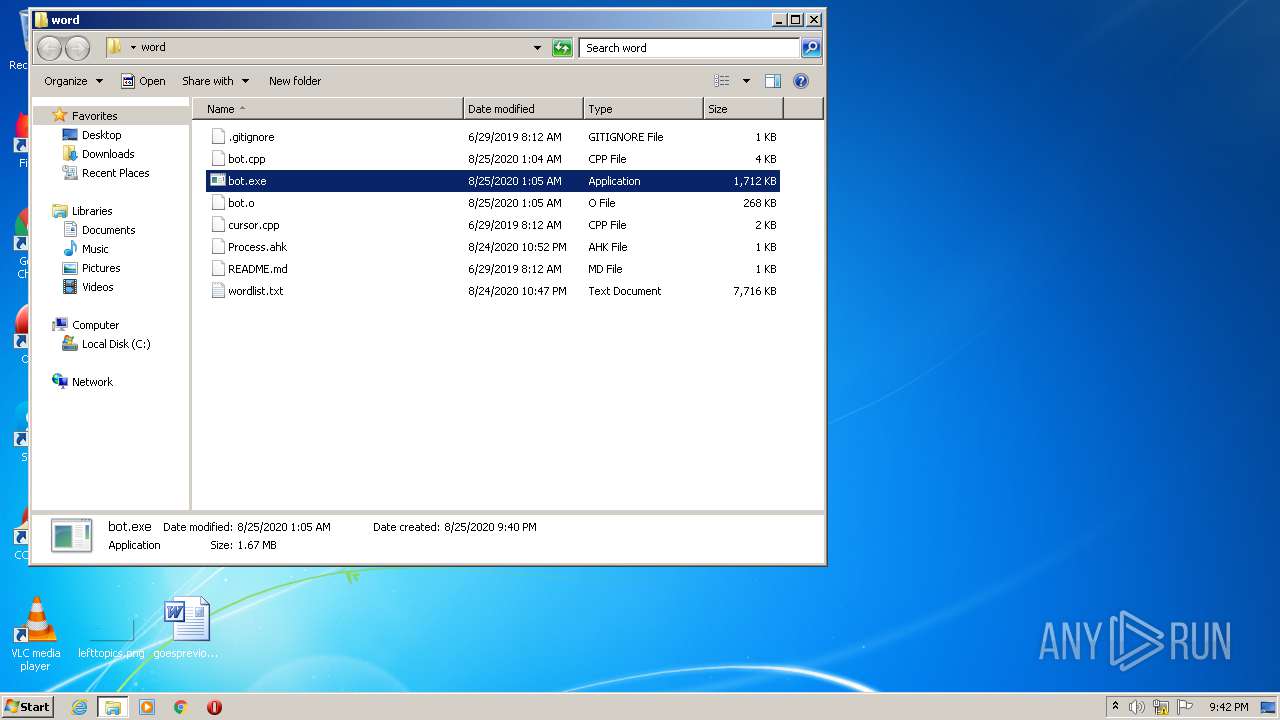The image size is (1280, 720).
Task: Select Recent Places in navigation pane
Action: pyautogui.click(x=115, y=173)
